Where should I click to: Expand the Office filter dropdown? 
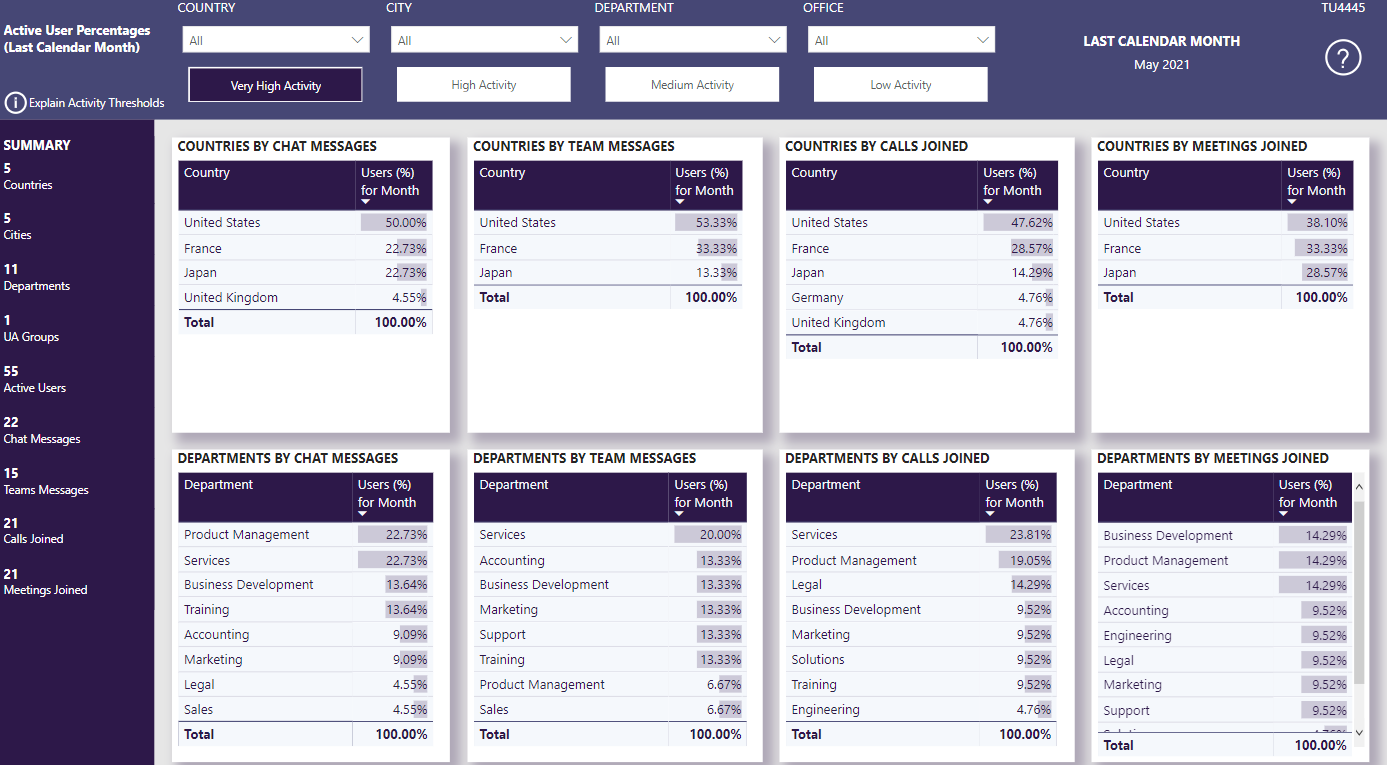[901, 40]
